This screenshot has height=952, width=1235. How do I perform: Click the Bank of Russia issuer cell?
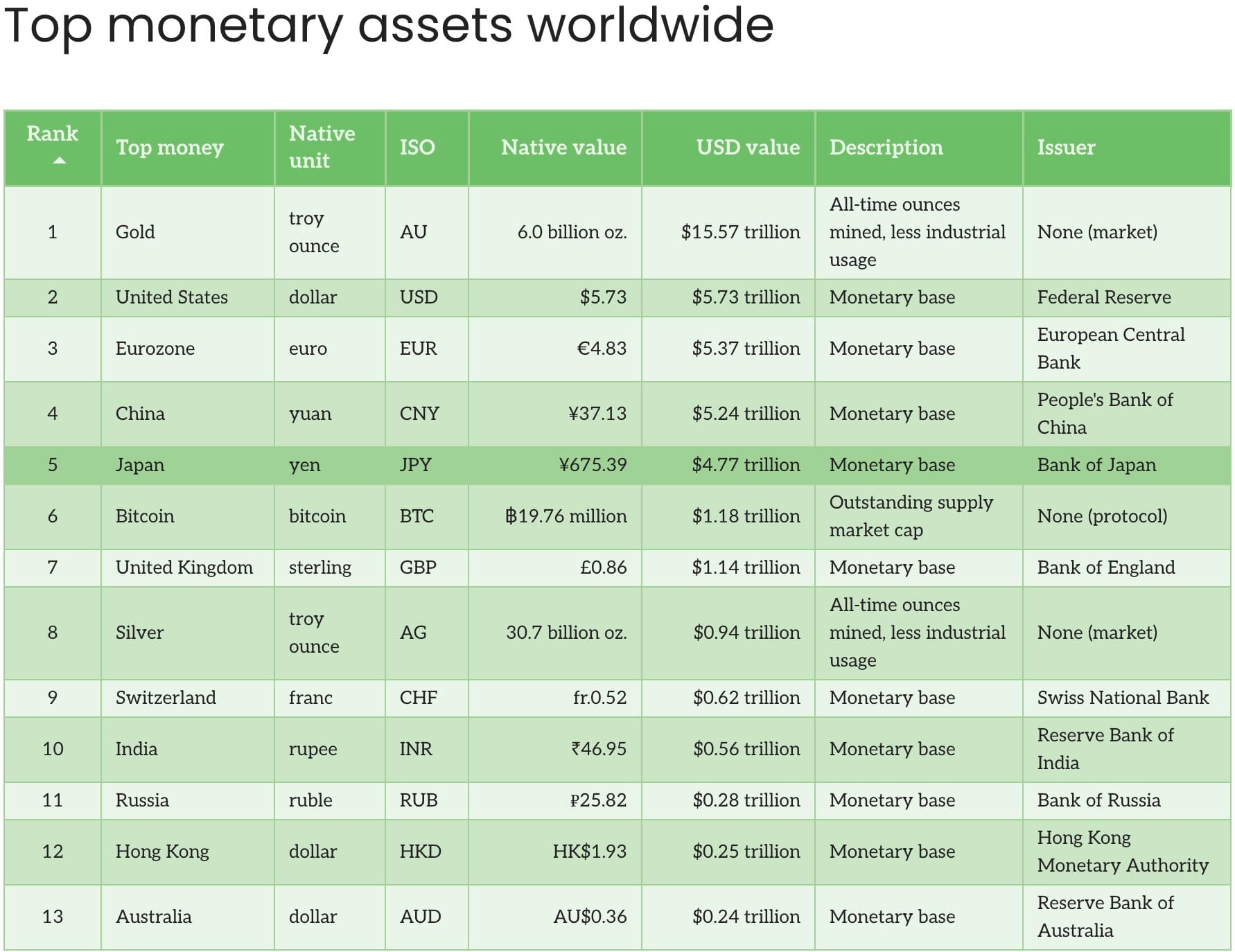click(1127, 800)
